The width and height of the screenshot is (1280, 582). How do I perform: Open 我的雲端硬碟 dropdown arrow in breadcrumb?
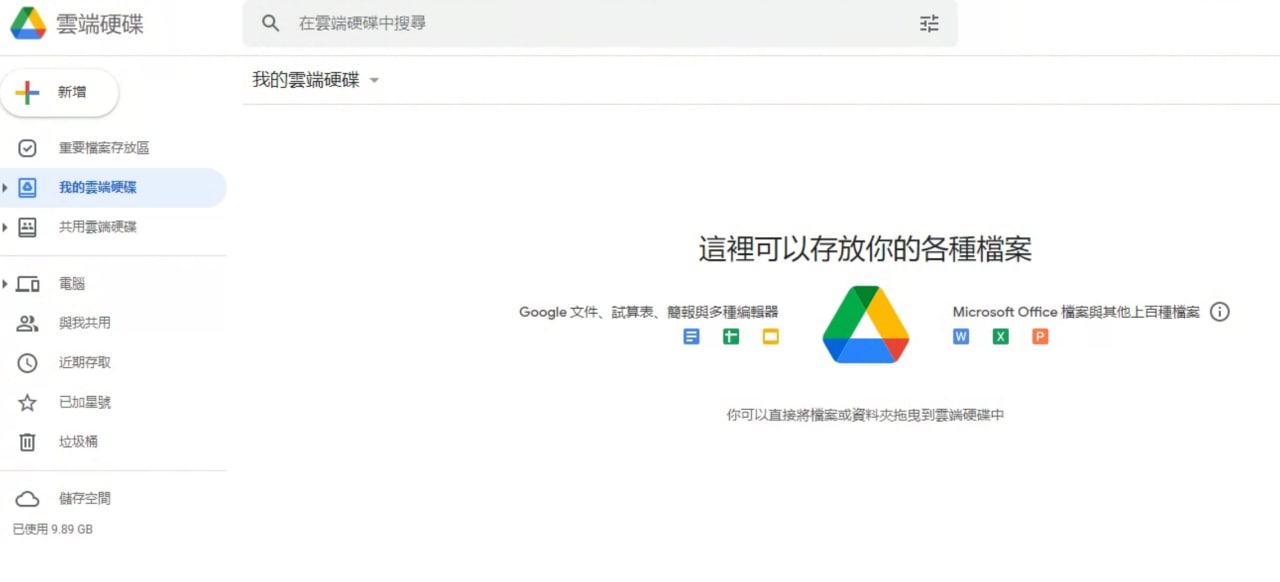(x=374, y=80)
